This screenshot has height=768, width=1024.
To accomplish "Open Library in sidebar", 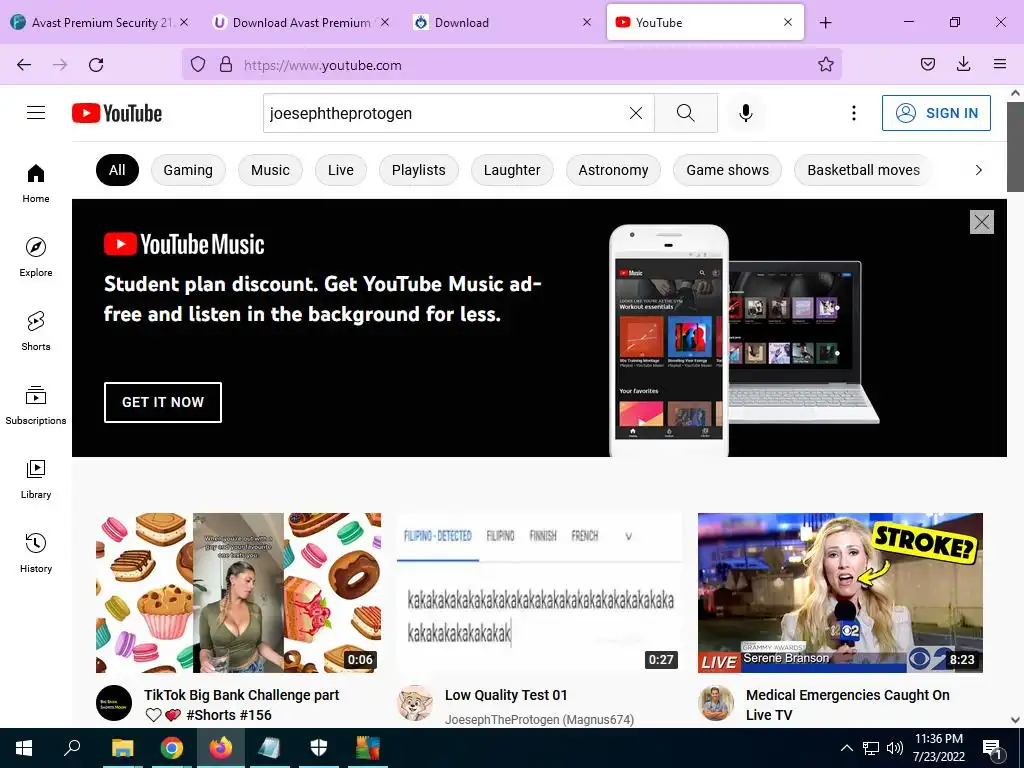I will (x=36, y=479).
